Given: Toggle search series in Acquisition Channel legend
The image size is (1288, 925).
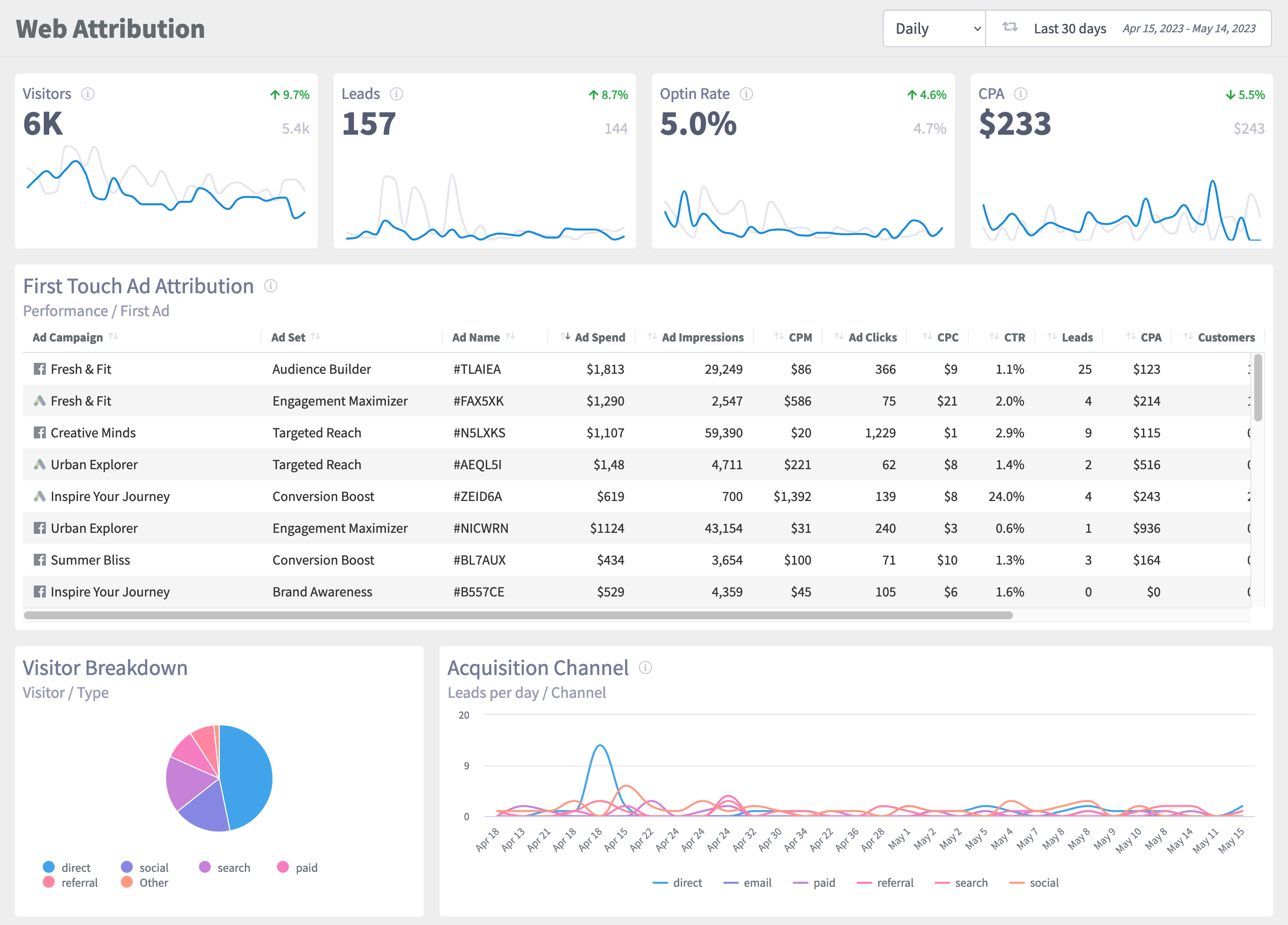Looking at the screenshot, I should tap(961, 882).
